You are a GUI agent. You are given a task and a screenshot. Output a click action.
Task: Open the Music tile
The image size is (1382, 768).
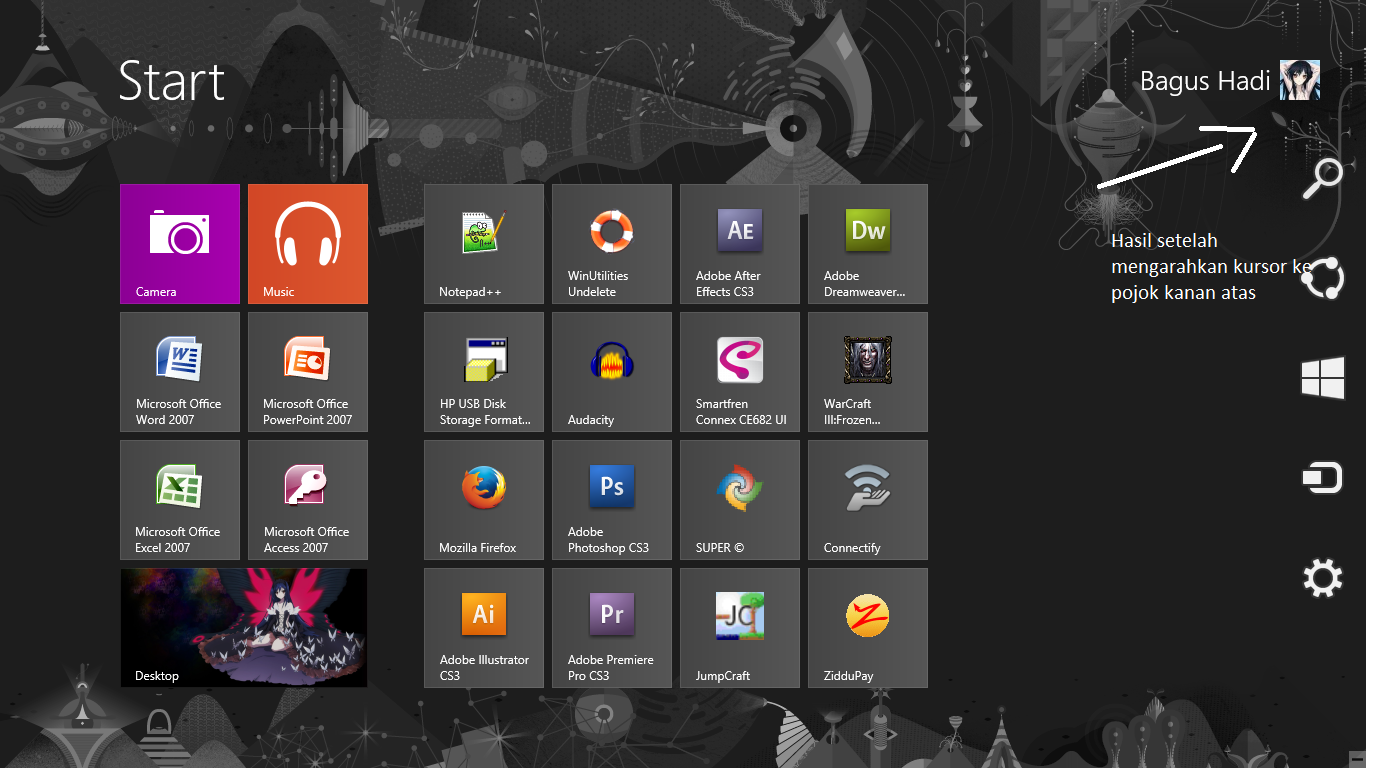tap(307, 244)
